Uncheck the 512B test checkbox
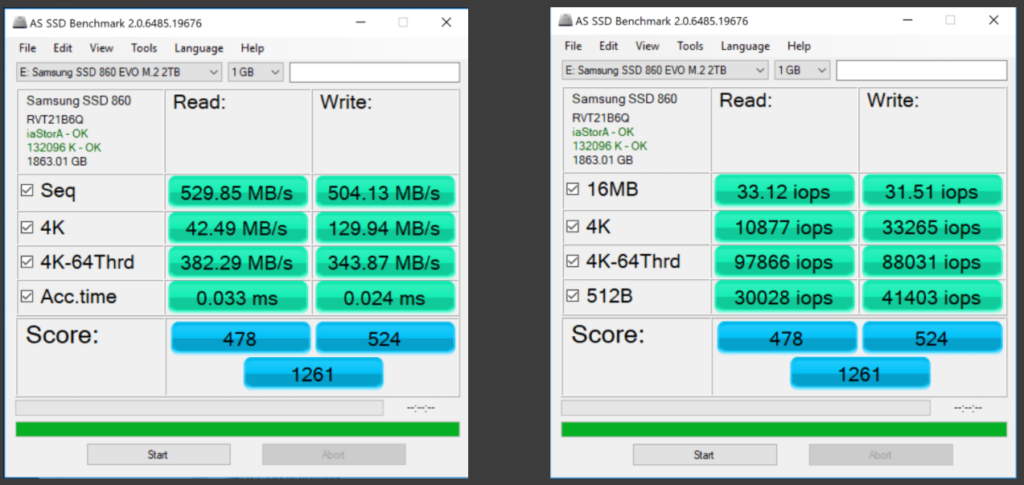 coord(573,294)
